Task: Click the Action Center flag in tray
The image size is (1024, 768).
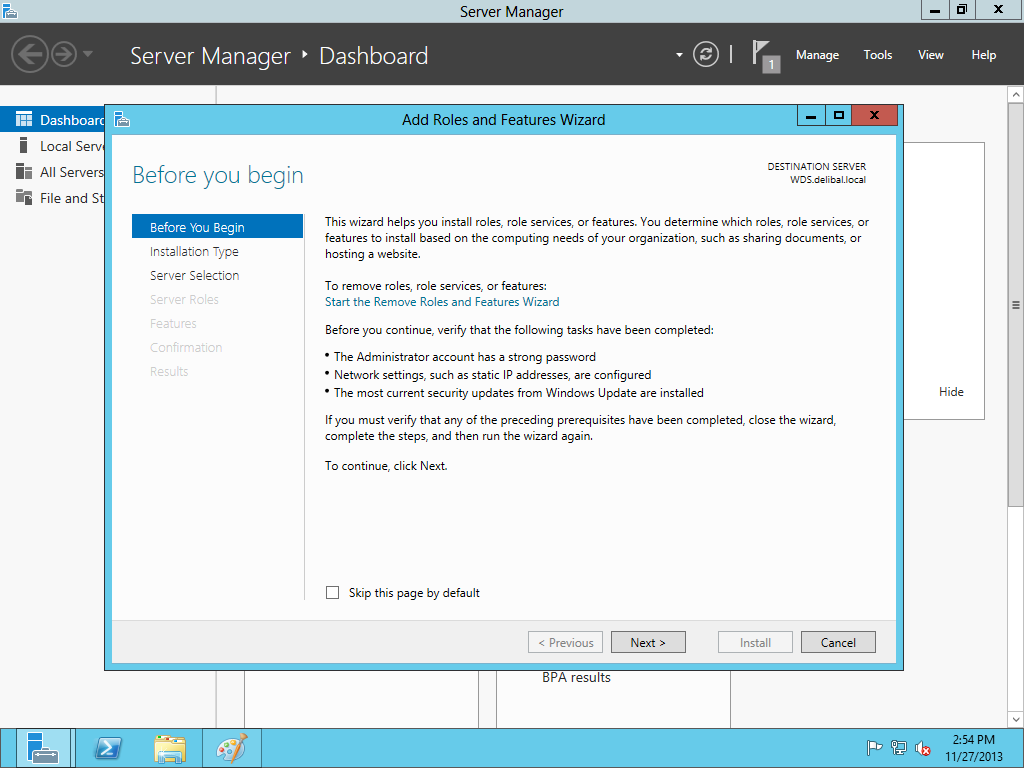Action: 874,748
